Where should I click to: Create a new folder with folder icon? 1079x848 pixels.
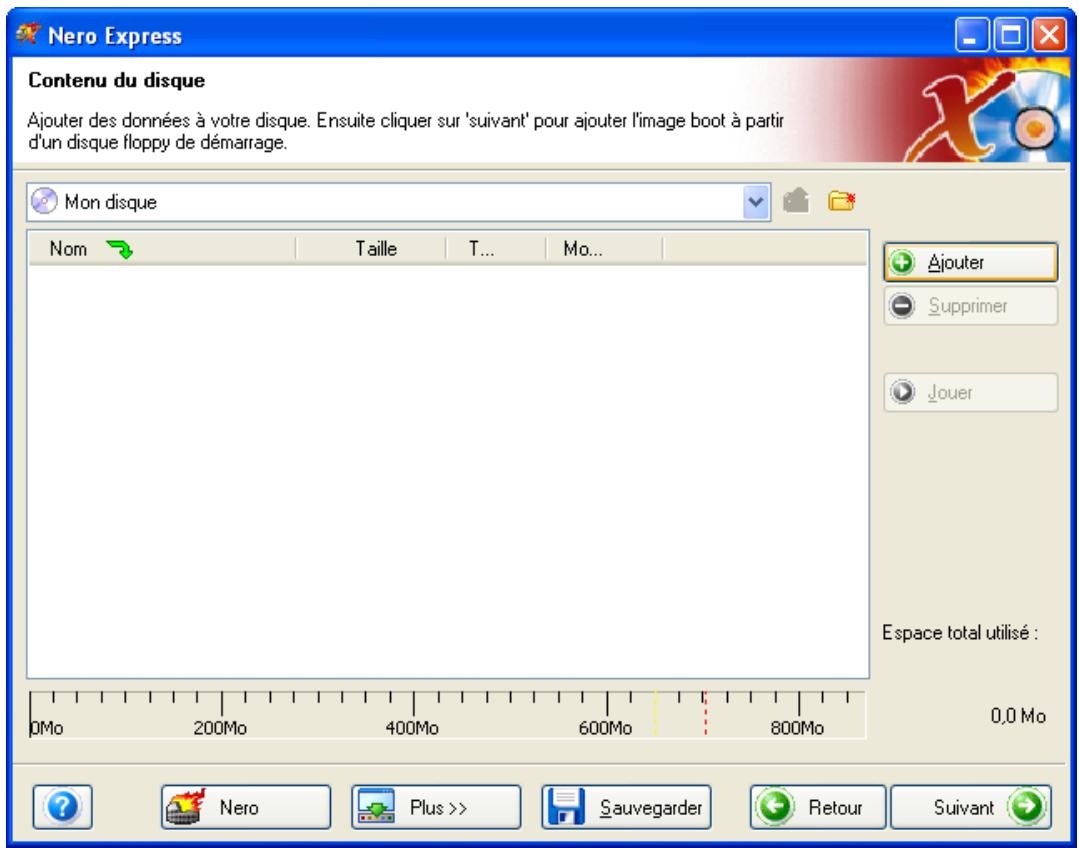[x=841, y=202]
